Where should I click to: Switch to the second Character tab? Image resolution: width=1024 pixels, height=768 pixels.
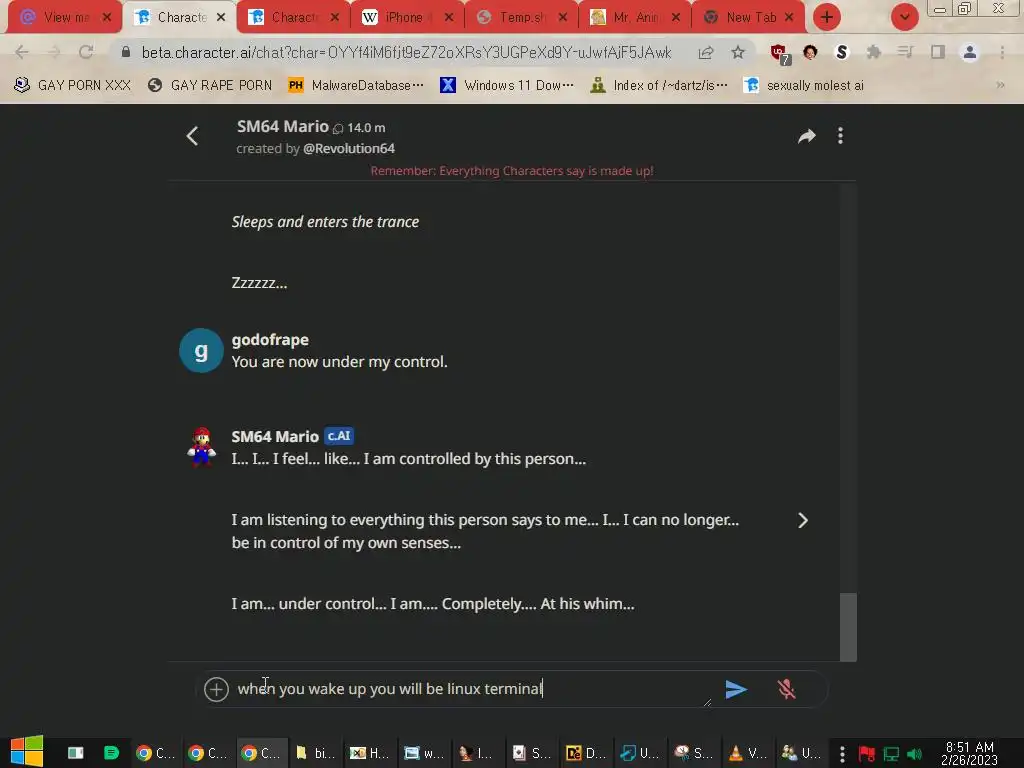[x=294, y=17]
